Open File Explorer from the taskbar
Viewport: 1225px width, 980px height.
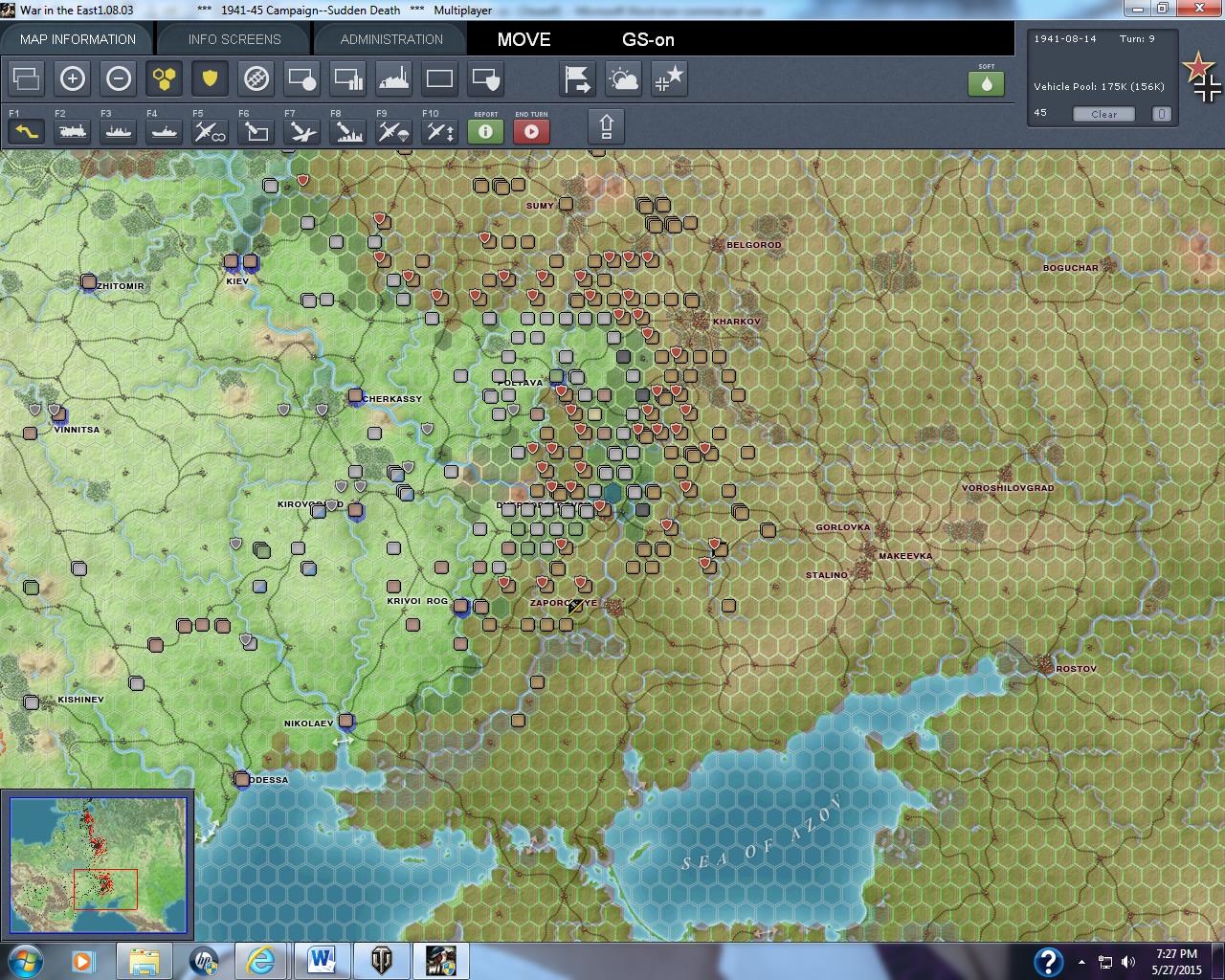[x=145, y=961]
